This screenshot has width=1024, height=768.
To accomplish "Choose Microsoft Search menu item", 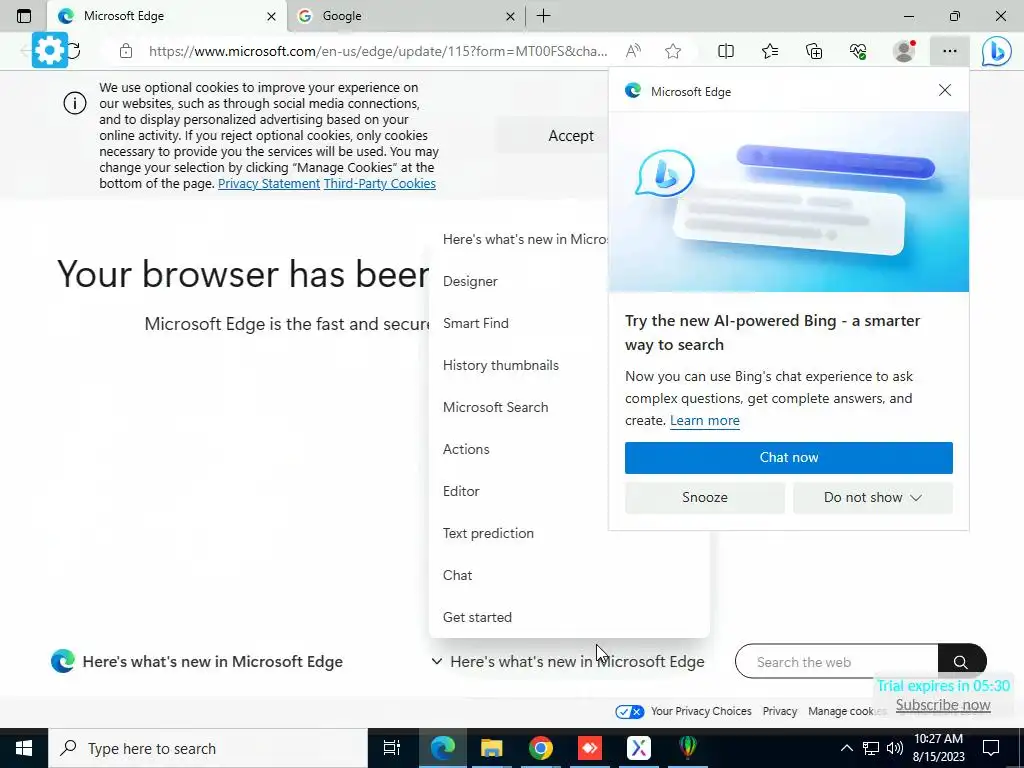I will (x=496, y=407).
